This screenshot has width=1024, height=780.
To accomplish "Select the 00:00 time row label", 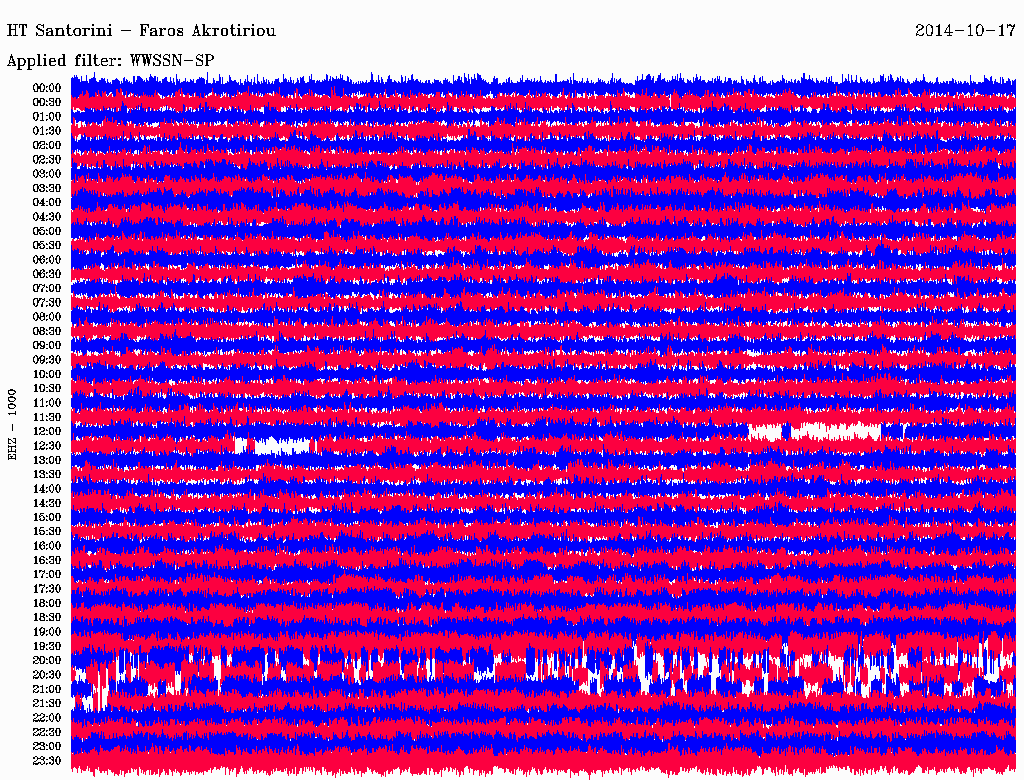I will tap(47, 88).
